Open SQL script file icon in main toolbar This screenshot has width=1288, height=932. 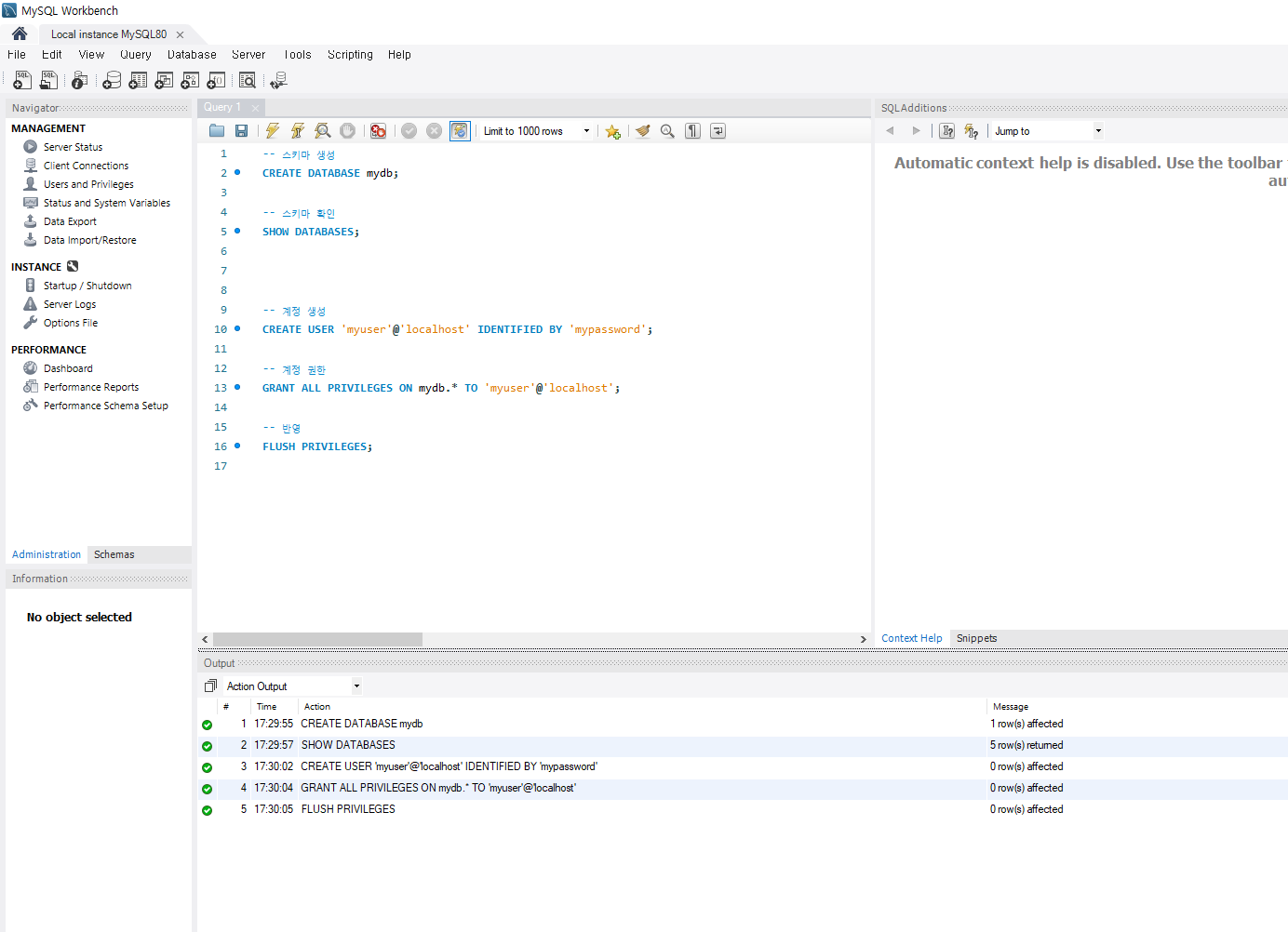(48, 81)
